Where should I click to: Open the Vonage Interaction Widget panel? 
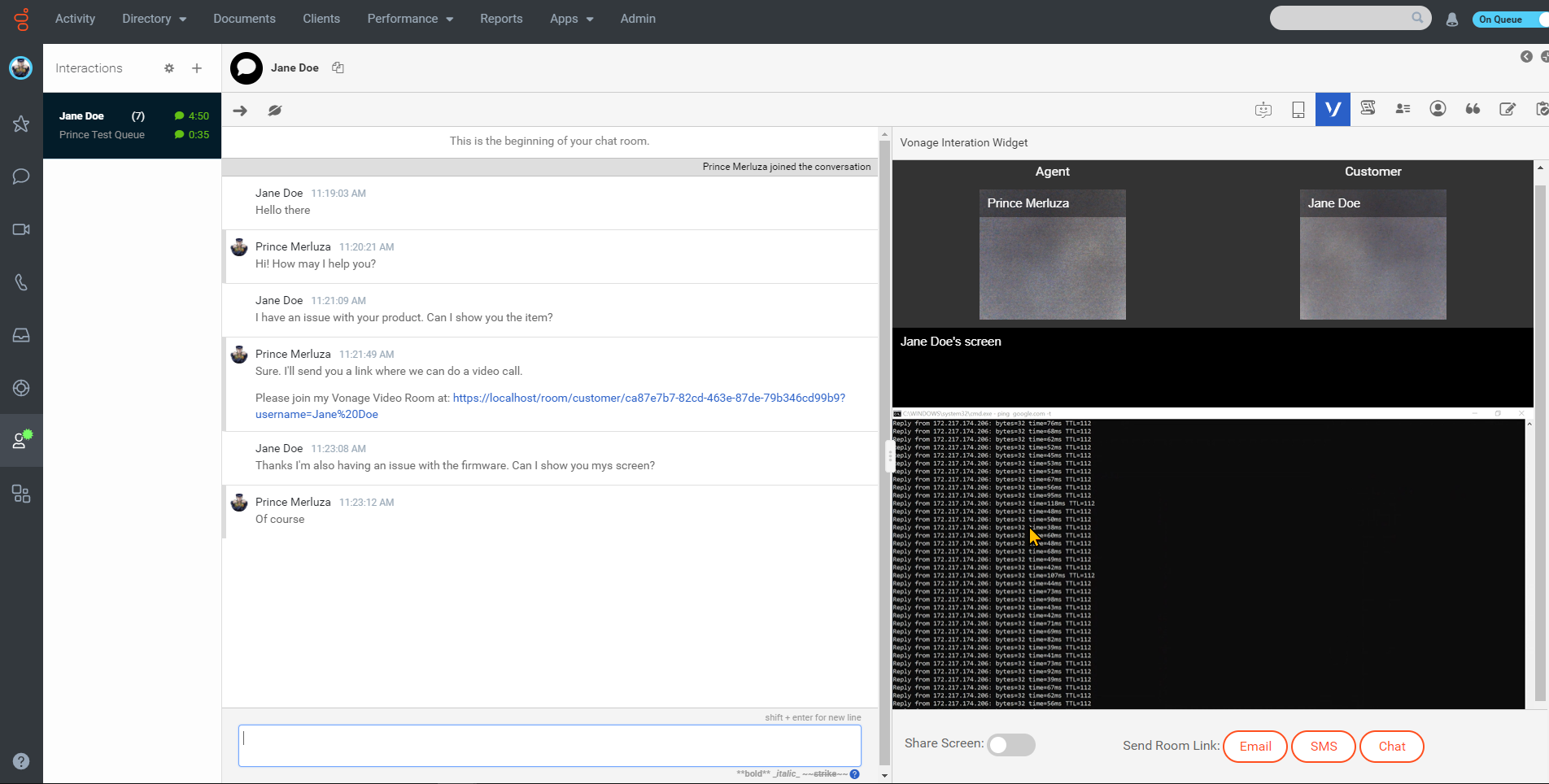[1332, 109]
